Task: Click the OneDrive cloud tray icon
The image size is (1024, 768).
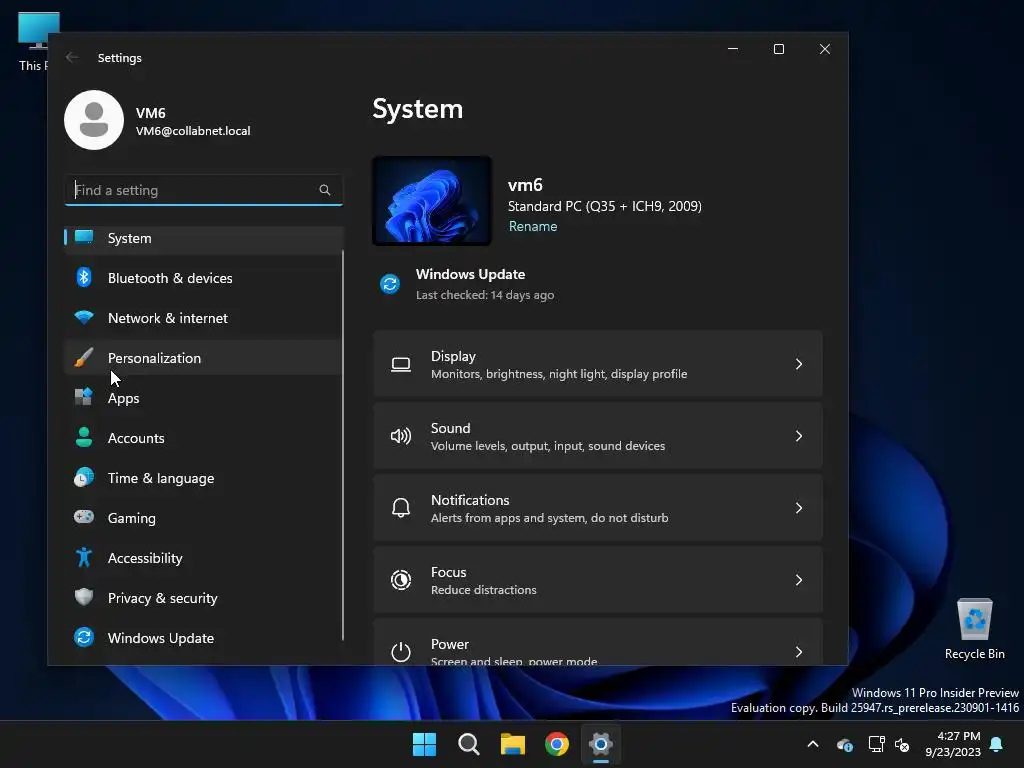Action: click(x=844, y=744)
